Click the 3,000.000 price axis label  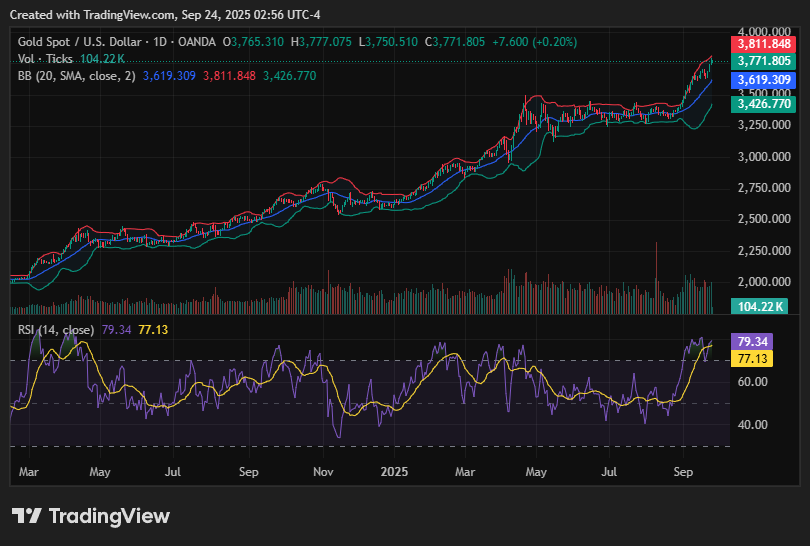(764, 157)
